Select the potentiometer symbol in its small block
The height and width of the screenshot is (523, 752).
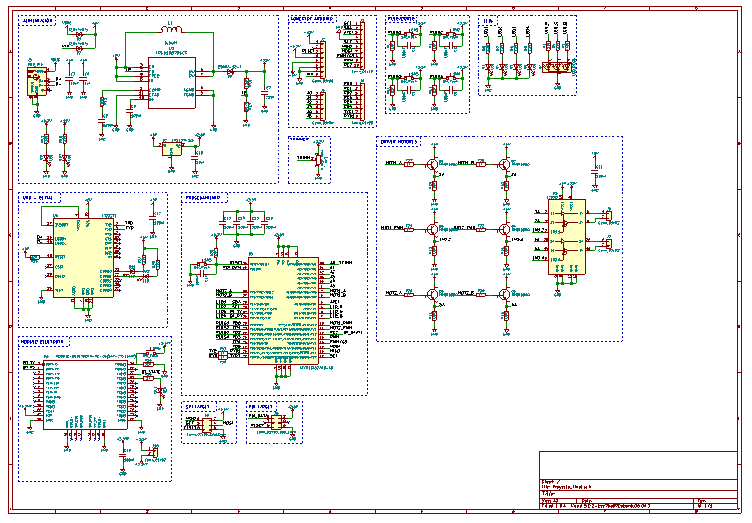pyautogui.click(x=318, y=159)
